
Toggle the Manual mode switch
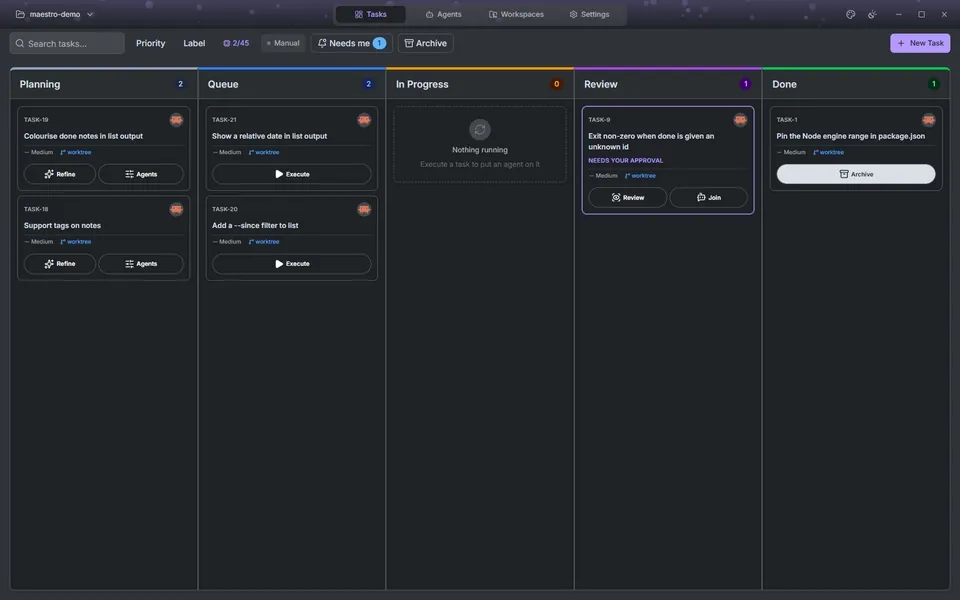pos(283,43)
